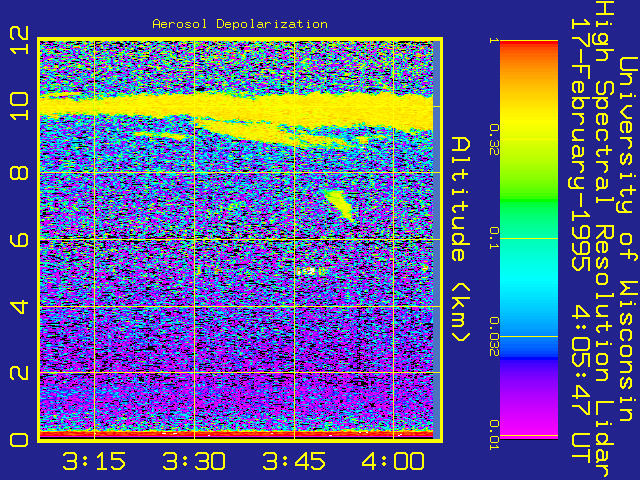Click the 4 km altitude axis label
640x480 pixels.
point(19,307)
